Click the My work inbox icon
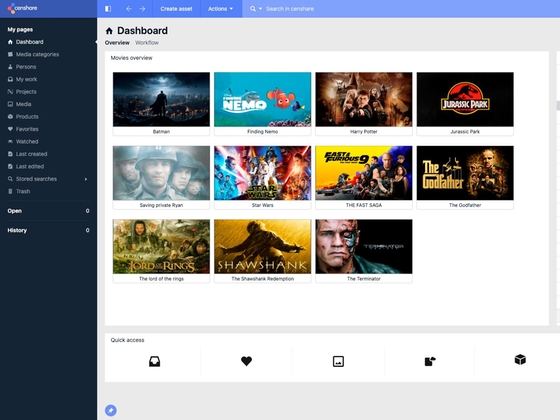The height and width of the screenshot is (420, 560). 10,79
